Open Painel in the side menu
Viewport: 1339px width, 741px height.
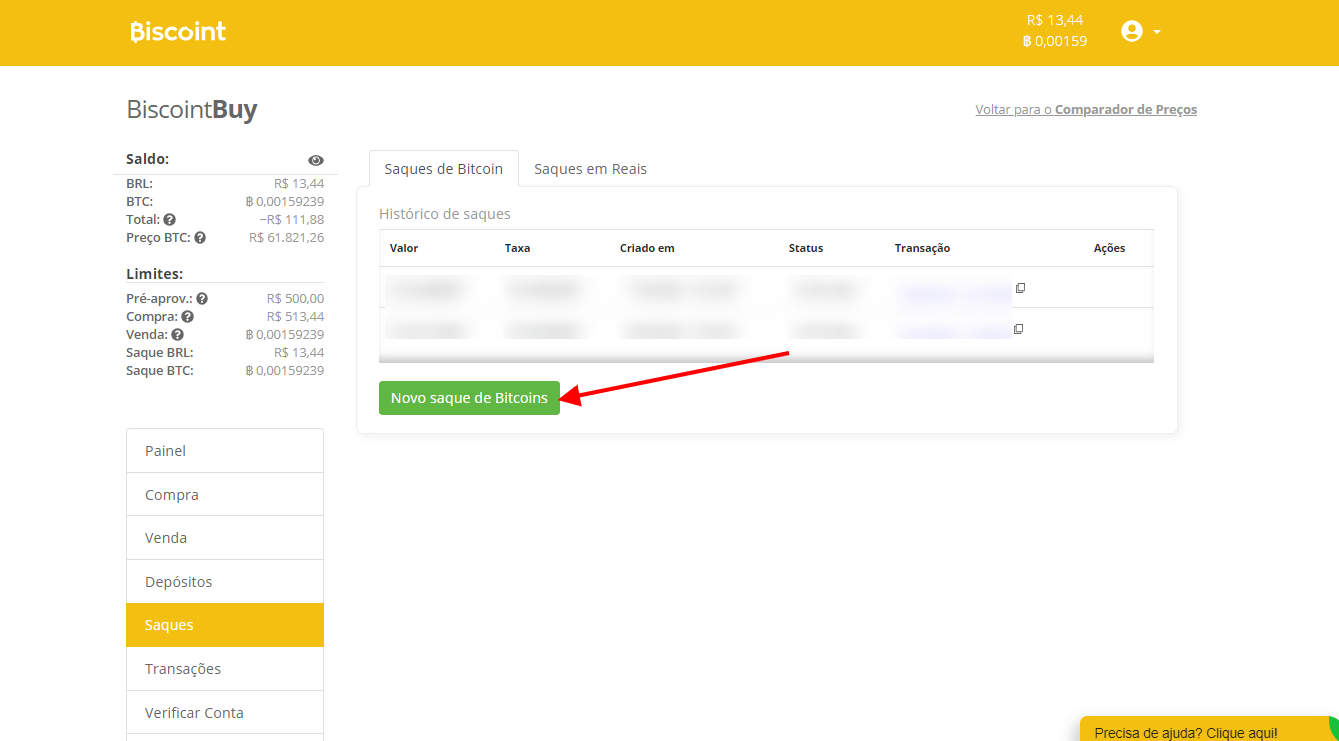(x=225, y=451)
